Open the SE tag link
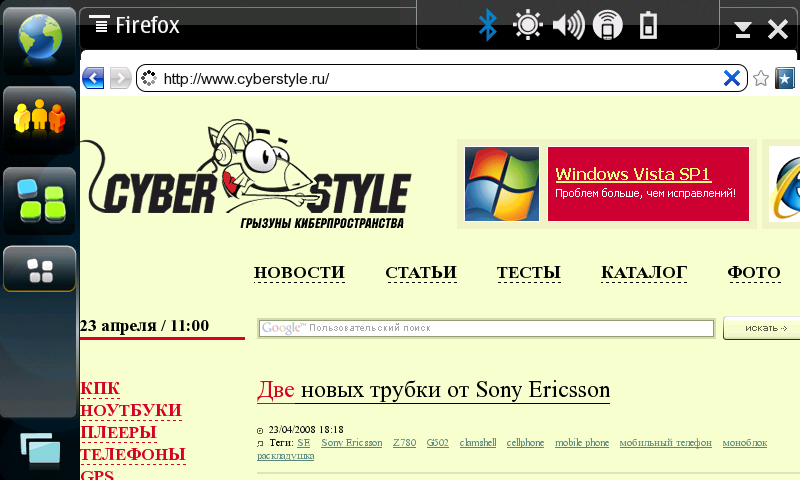 (304, 443)
